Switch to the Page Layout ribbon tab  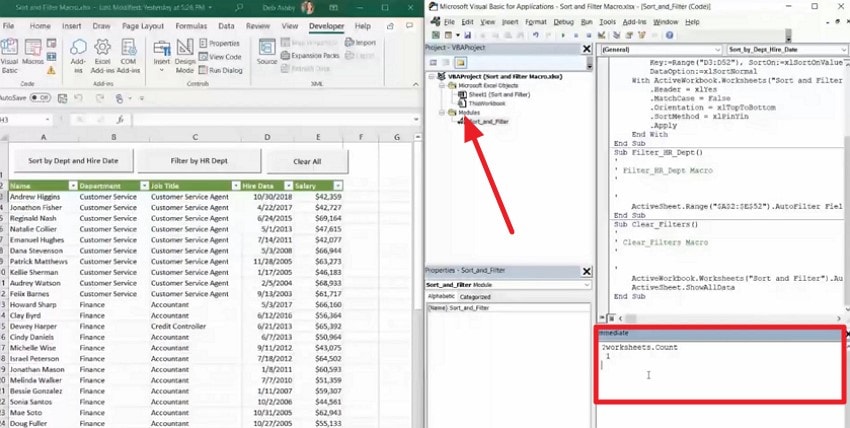point(143,25)
